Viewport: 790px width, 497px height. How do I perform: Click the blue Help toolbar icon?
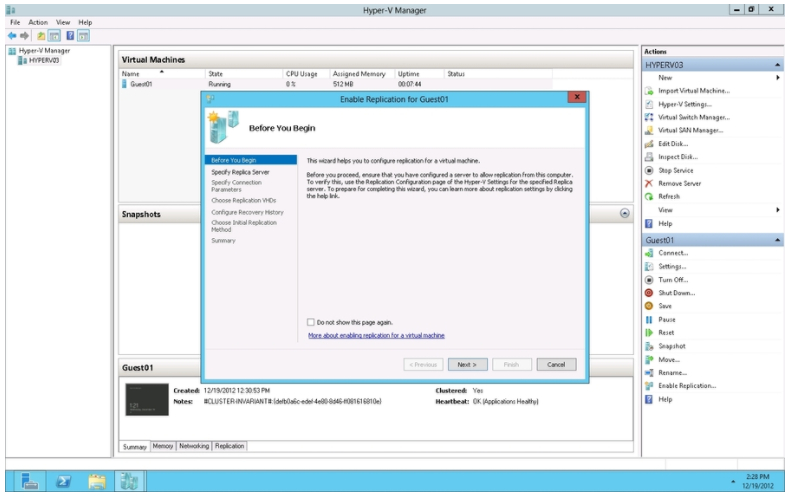pyautogui.click(x=70, y=36)
